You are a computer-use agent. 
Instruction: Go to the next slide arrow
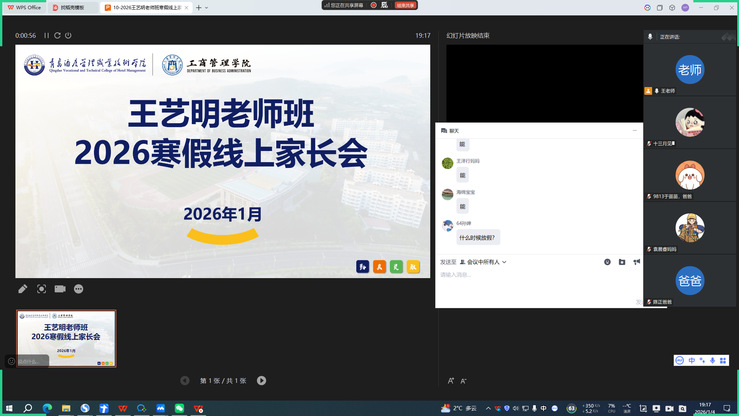click(262, 380)
